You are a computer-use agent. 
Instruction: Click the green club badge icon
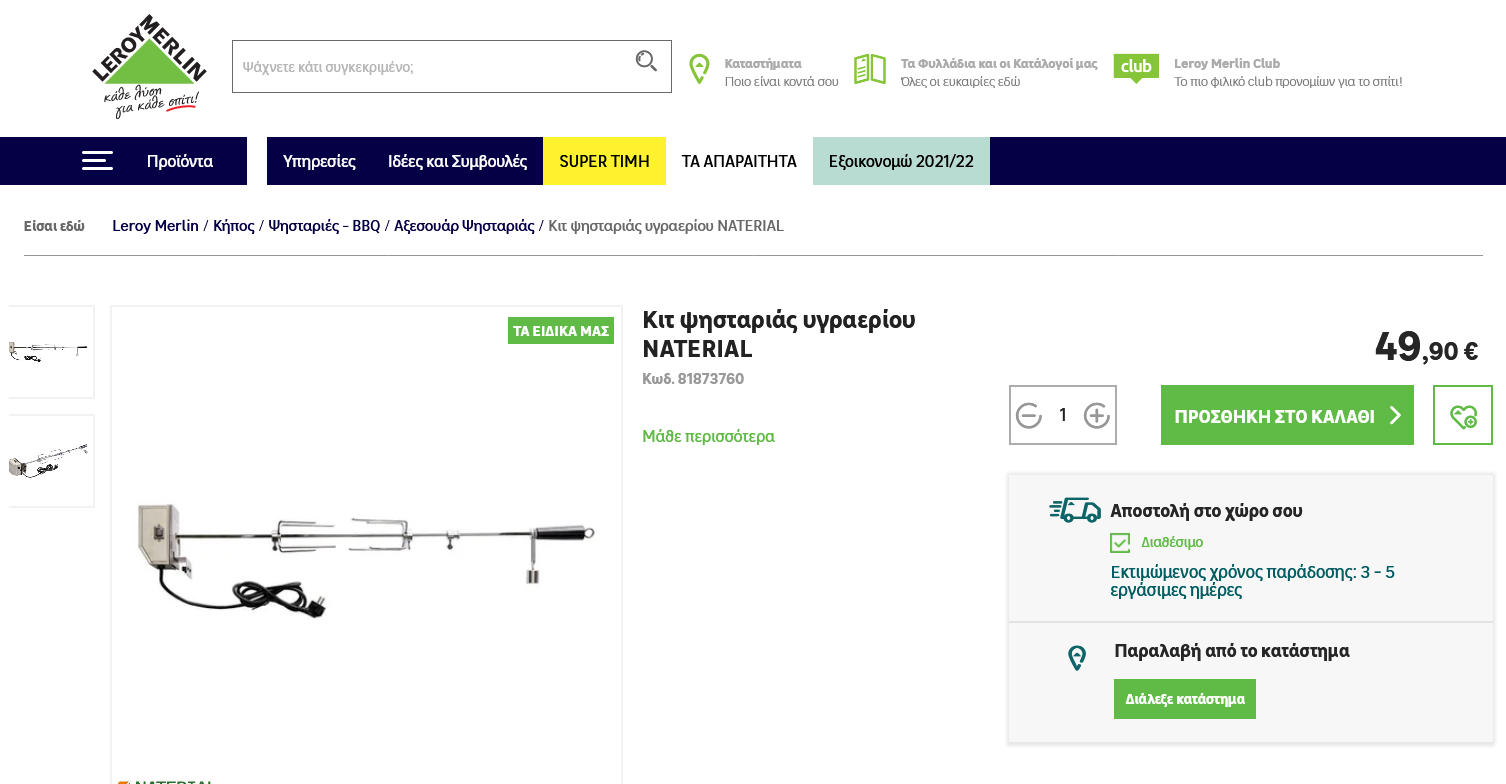click(1136, 68)
